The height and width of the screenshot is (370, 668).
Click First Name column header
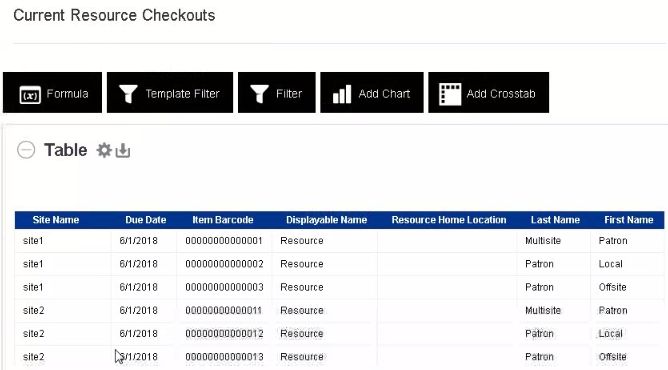pyautogui.click(x=629, y=220)
